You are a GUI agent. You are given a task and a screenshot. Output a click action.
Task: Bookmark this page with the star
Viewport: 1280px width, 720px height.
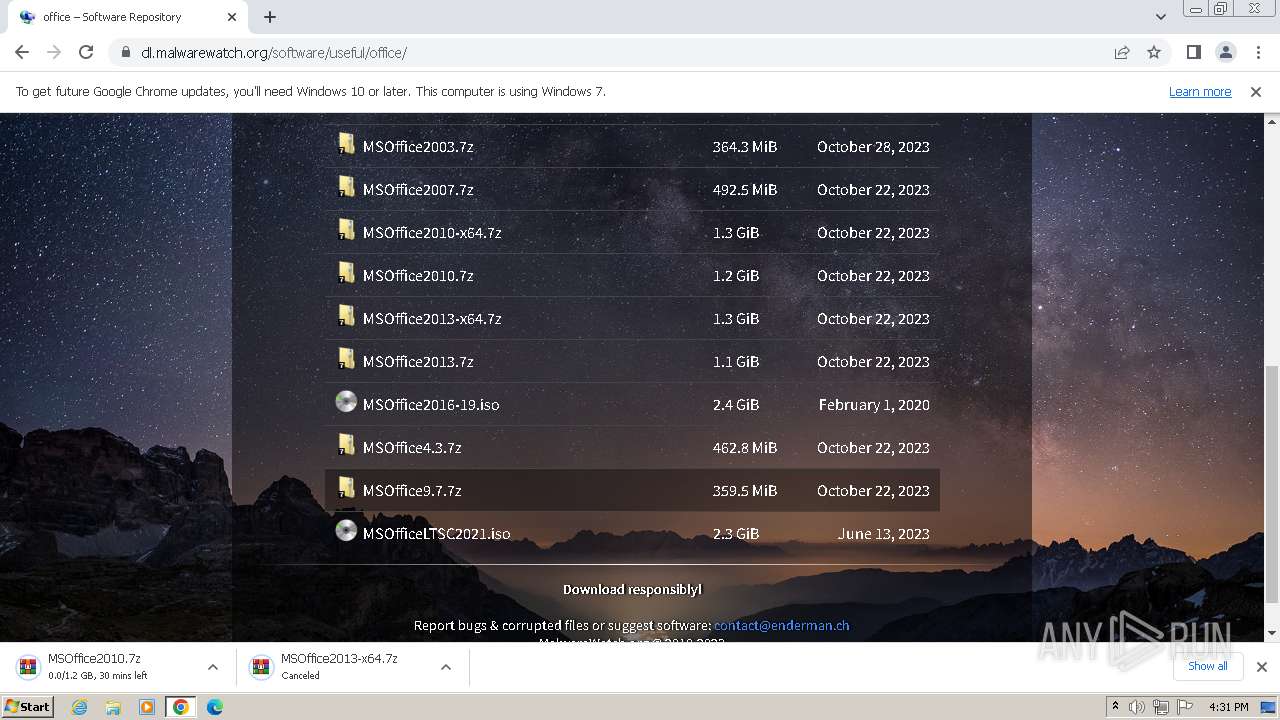(x=1154, y=52)
